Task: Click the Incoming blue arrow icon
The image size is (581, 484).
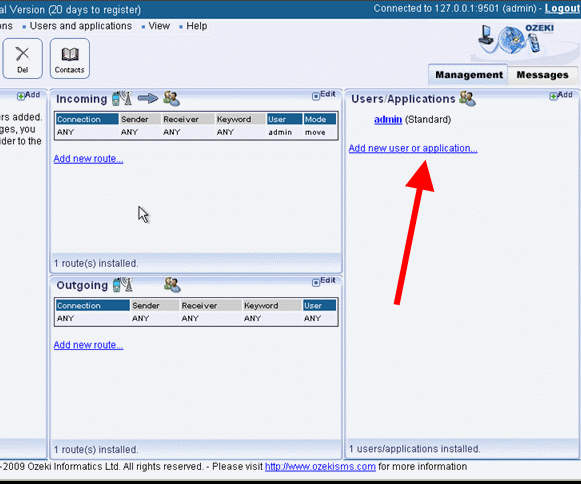Action: tap(147, 98)
